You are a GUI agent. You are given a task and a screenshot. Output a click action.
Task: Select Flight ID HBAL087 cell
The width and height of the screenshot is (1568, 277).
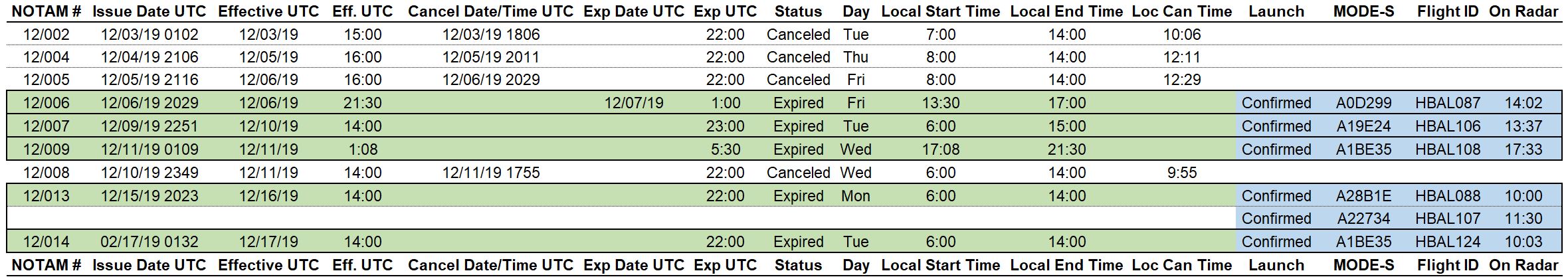[1448, 103]
